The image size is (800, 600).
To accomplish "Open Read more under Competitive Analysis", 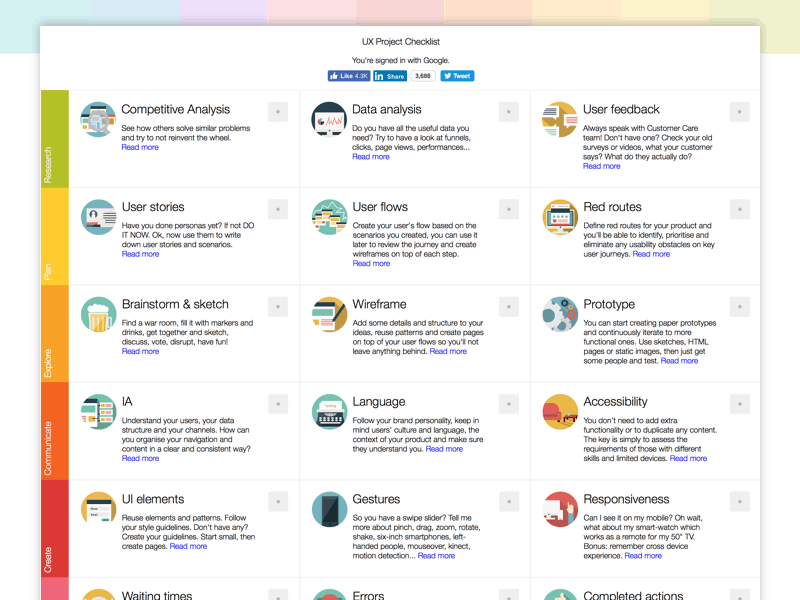I will [x=140, y=147].
